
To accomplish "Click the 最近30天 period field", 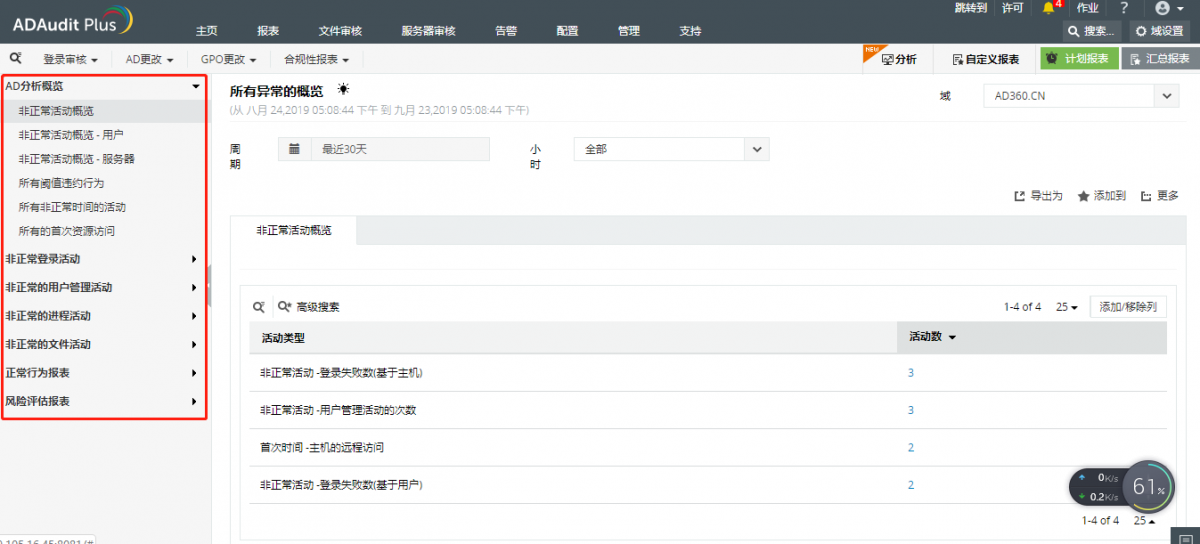I will [384, 149].
